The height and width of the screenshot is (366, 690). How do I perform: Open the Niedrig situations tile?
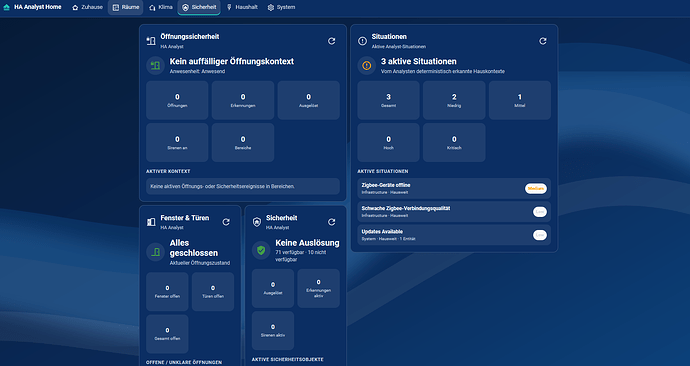[x=454, y=100]
